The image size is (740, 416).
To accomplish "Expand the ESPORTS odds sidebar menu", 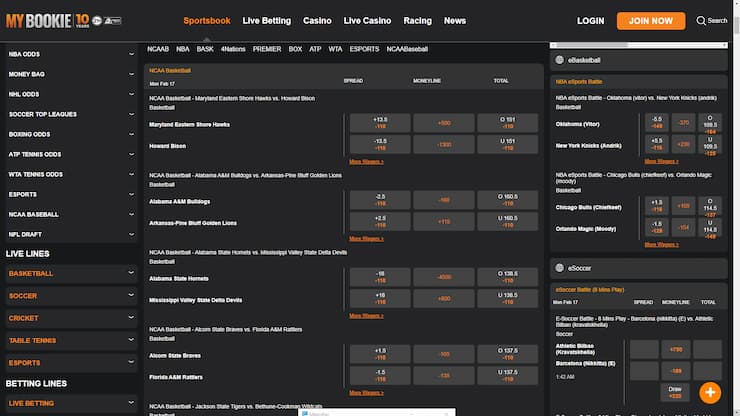I will coord(71,195).
